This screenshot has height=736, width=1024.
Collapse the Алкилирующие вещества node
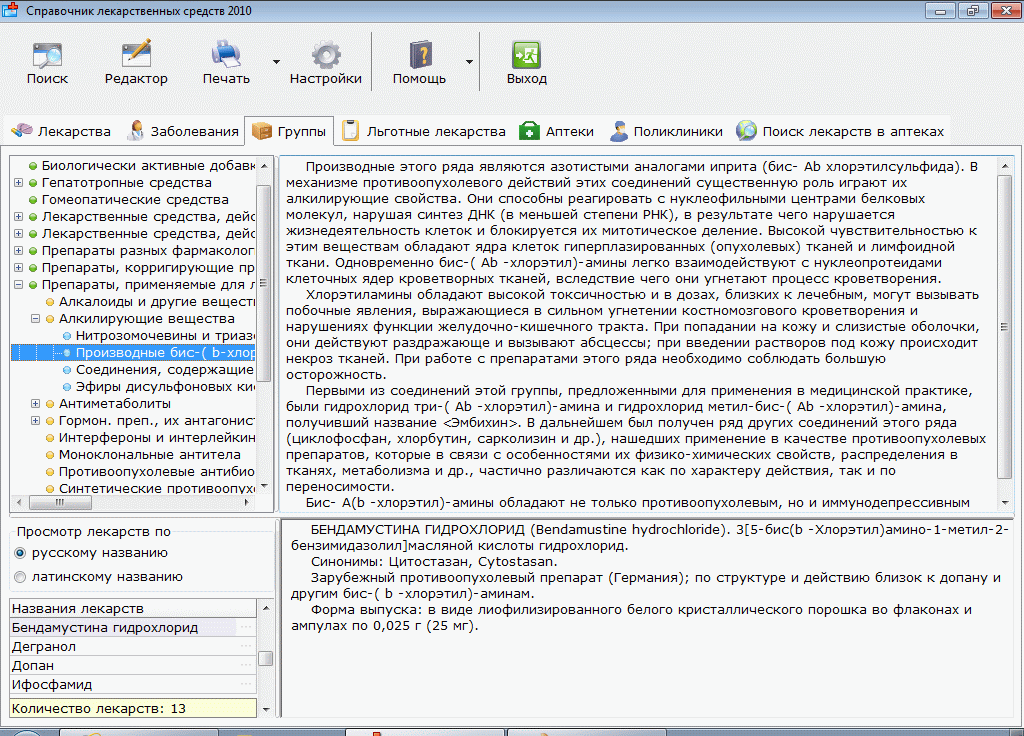click(36, 319)
